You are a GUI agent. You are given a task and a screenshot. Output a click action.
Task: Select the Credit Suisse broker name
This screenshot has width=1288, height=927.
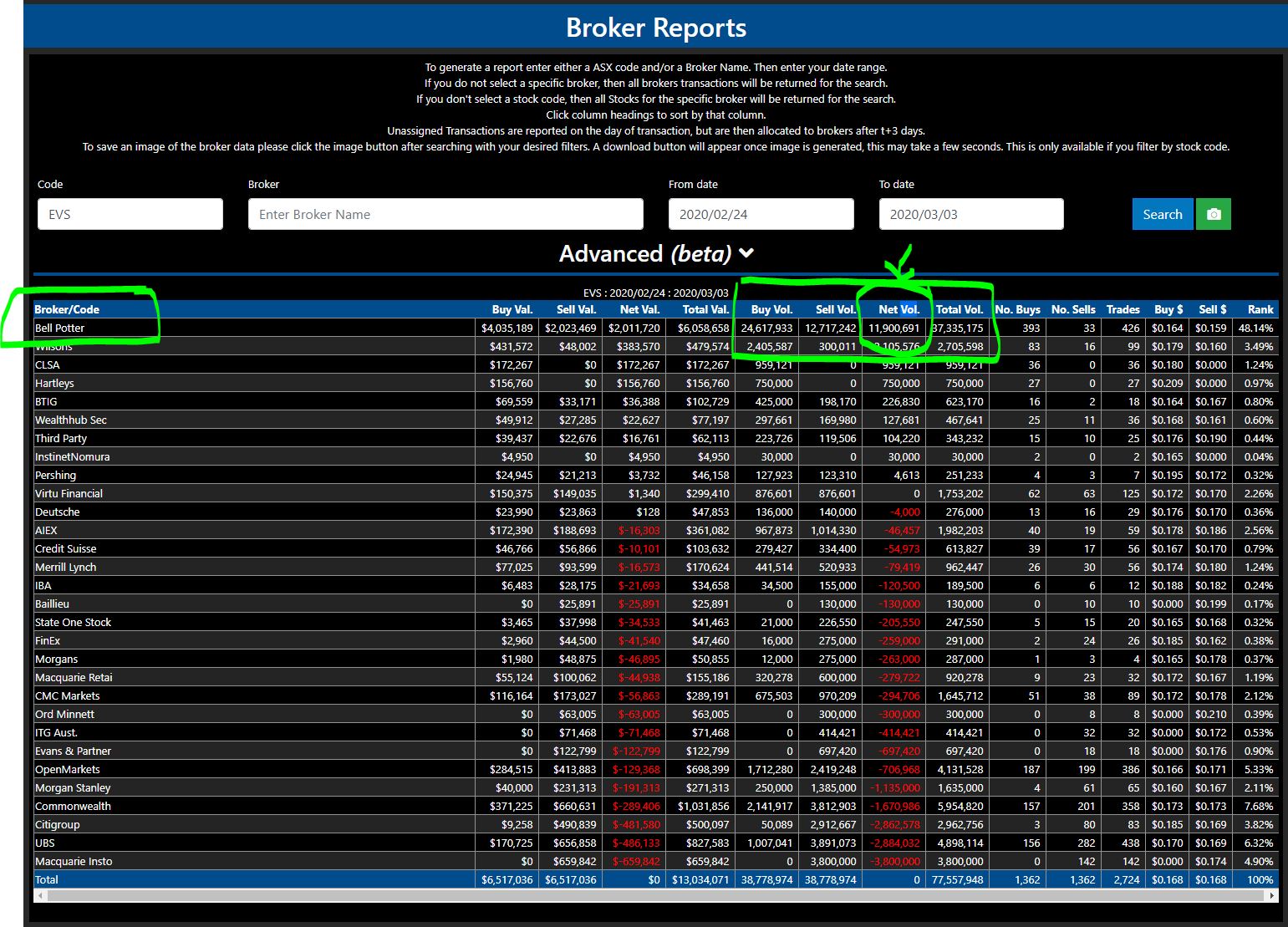pyautogui.click(x=65, y=548)
